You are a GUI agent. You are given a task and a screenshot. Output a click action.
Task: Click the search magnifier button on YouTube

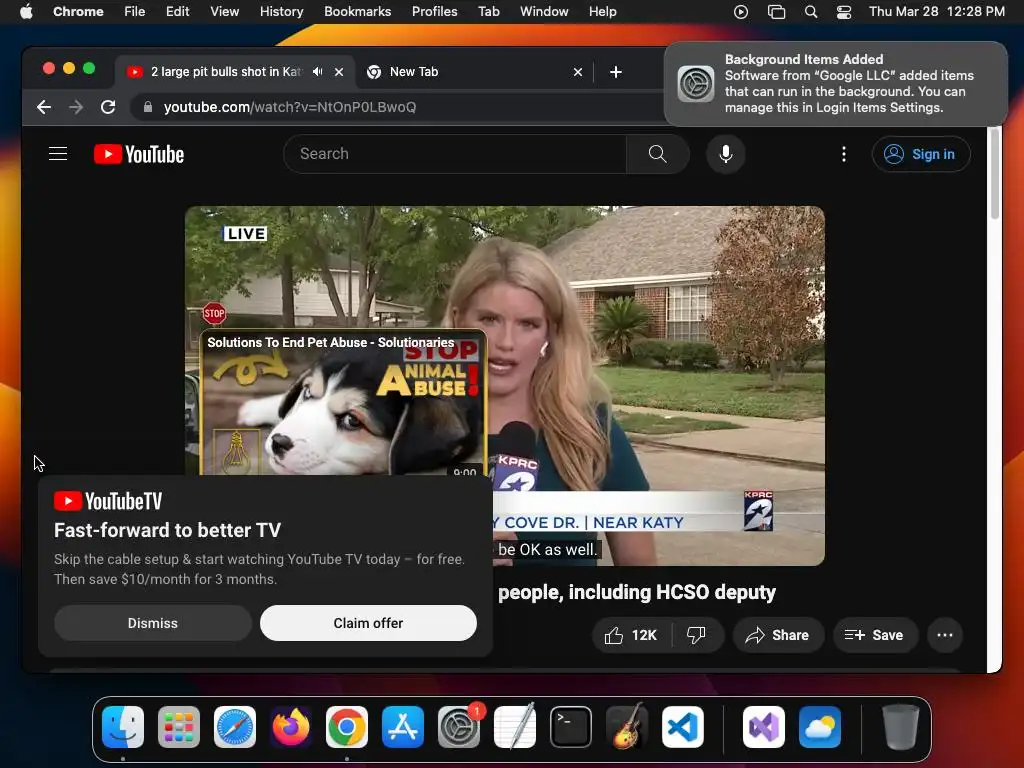658,154
